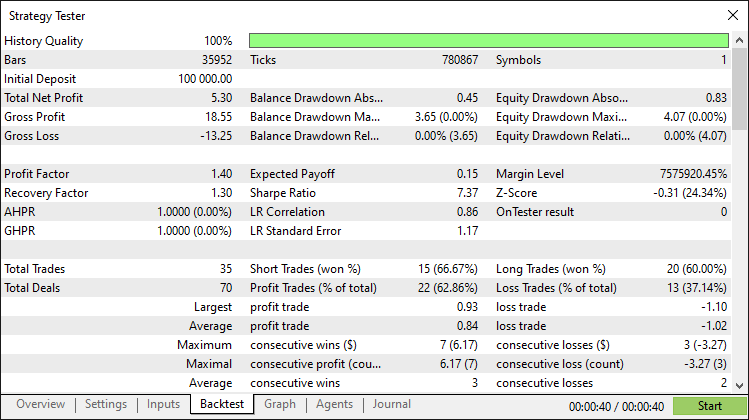The image size is (749, 420).
Task: Click the elapsed time 00:00:40 / 00:00:40
Action: click(615, 406)
